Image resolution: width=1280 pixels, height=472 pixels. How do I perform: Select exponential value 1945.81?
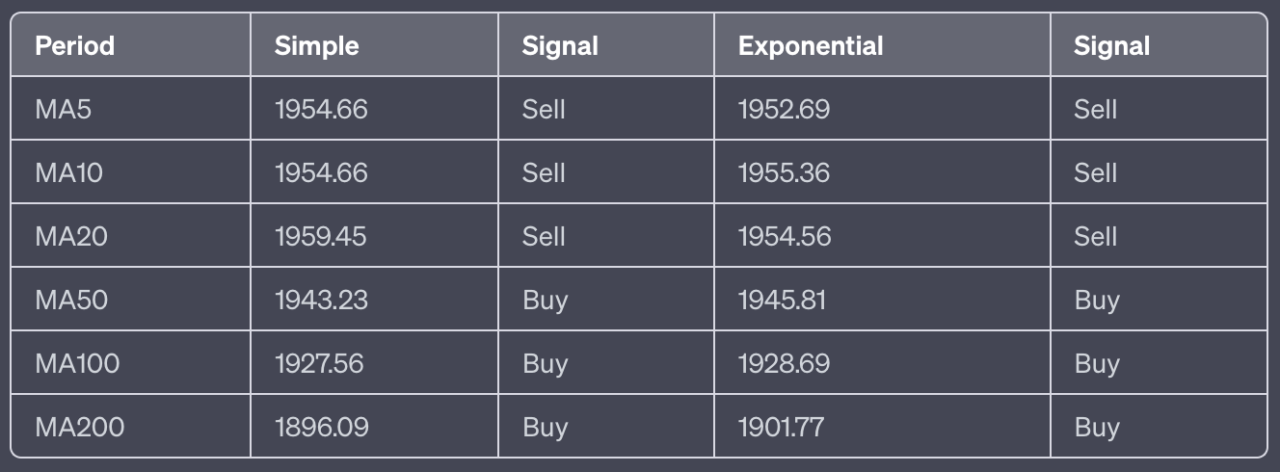[x=782, y=300]
